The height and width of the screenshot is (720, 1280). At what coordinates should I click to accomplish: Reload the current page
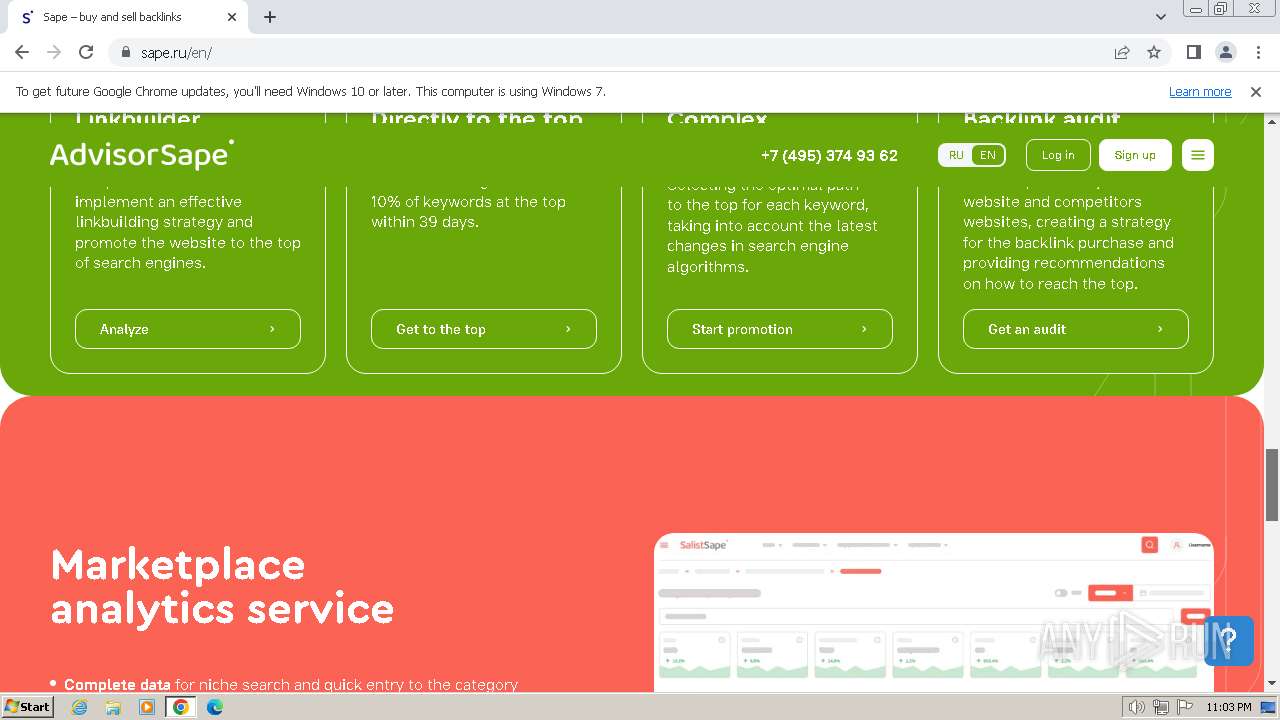coord(86,52)
